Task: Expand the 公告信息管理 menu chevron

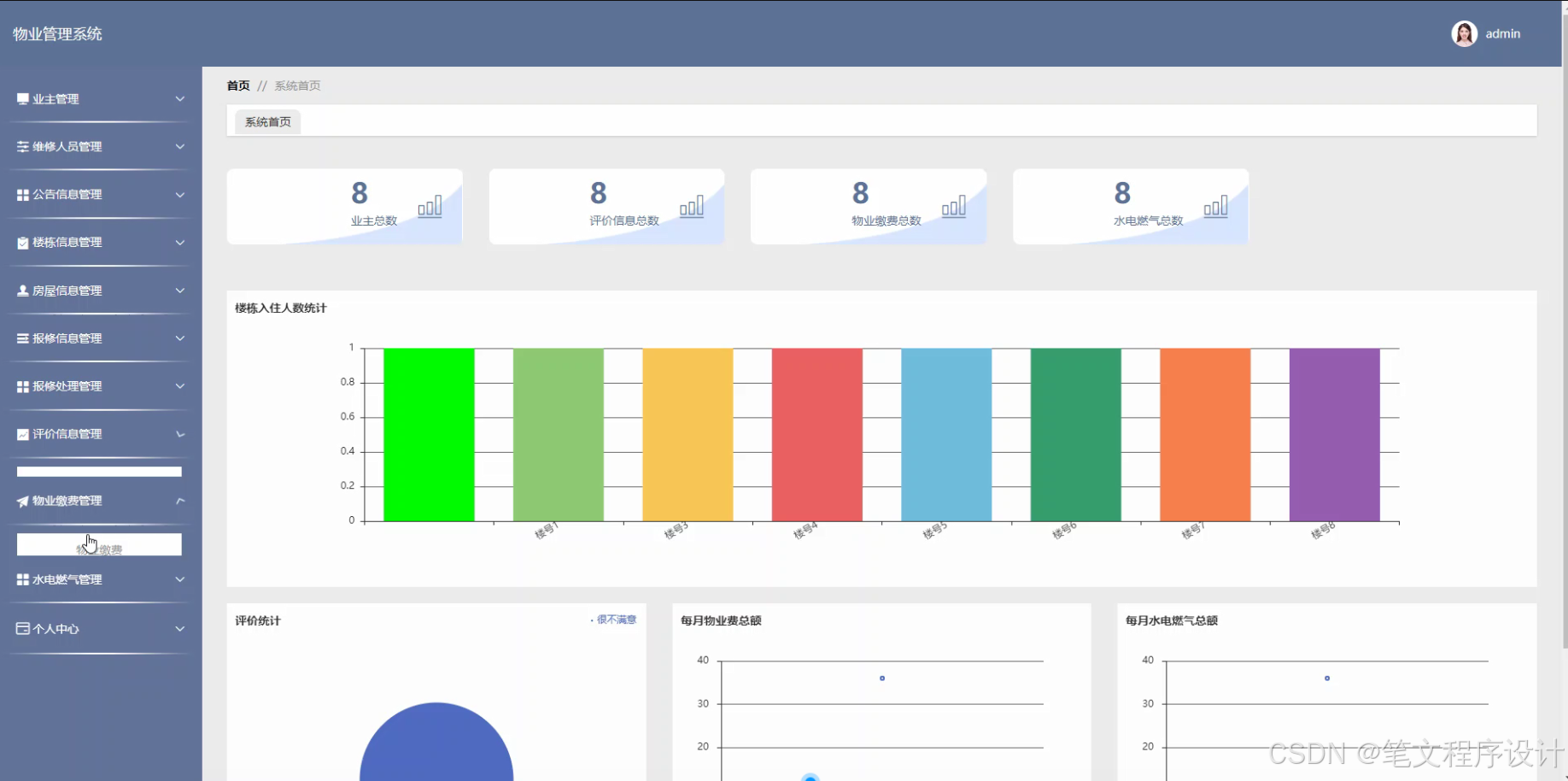Action: click(x=180, y=195)
